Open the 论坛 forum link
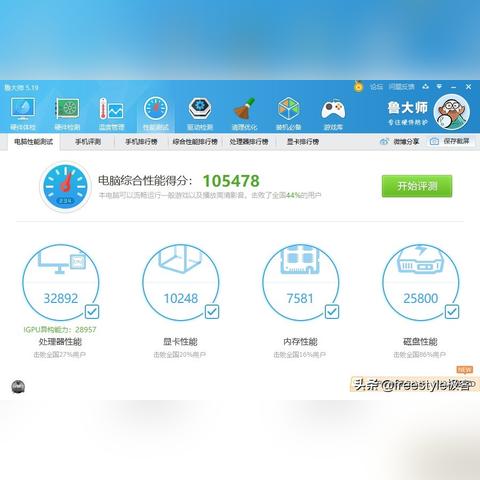 [376, 87]
